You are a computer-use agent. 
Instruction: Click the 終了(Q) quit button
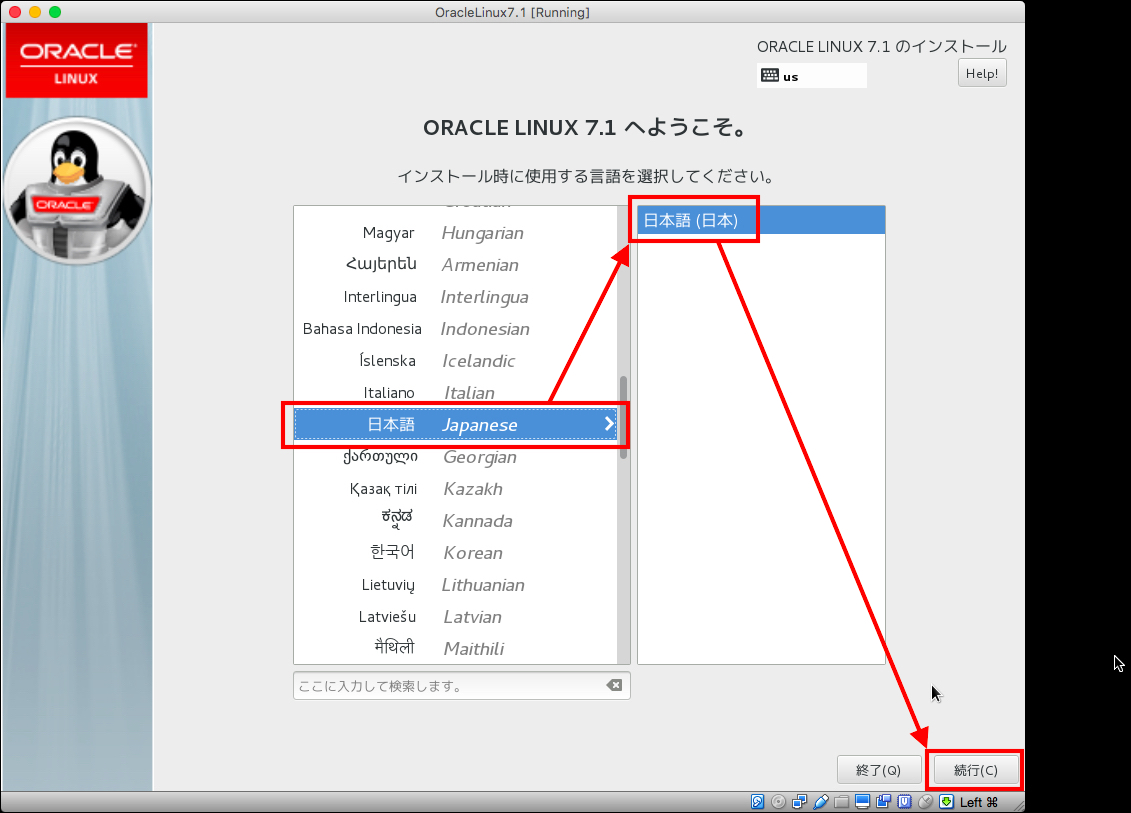[x=879, y=770]
